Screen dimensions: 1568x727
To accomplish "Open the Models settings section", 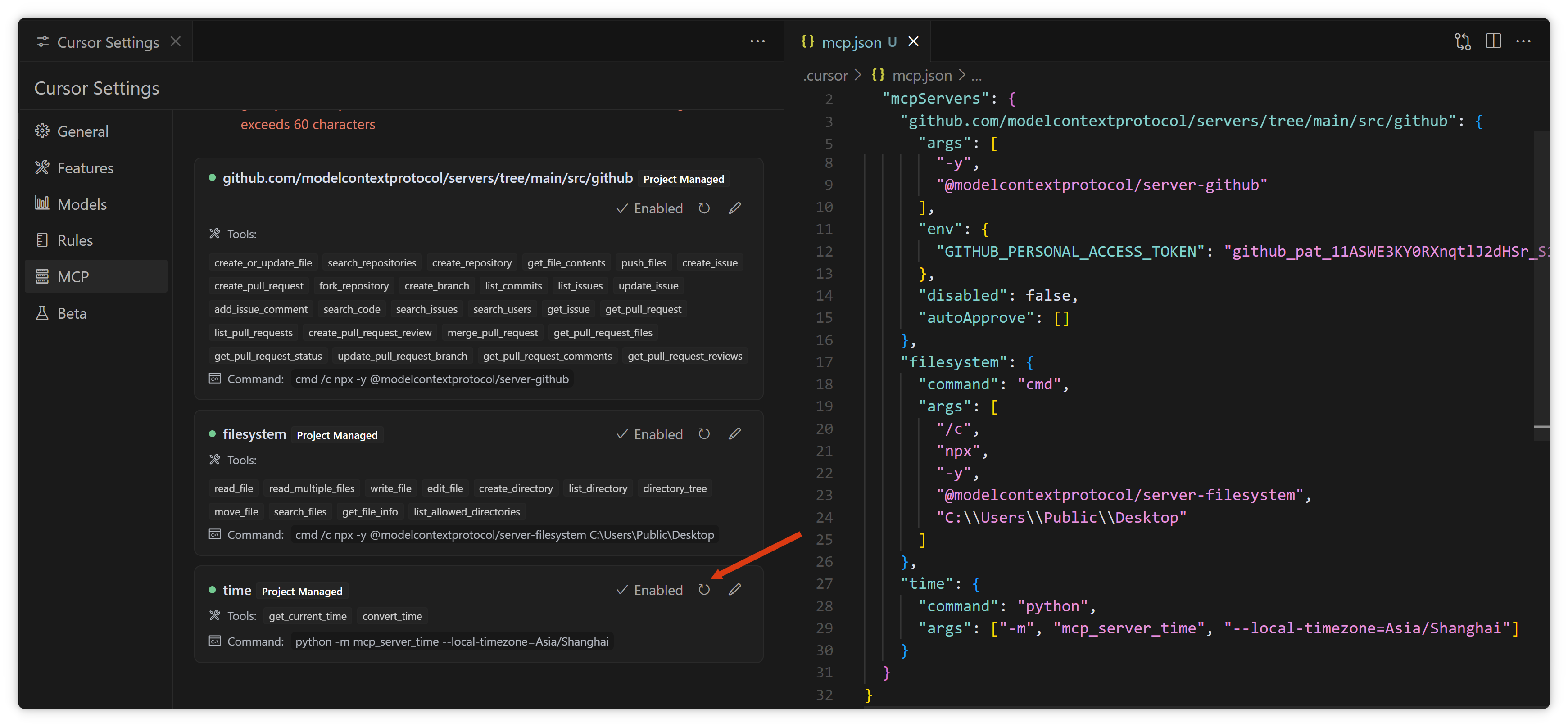I will pos(82,204).
